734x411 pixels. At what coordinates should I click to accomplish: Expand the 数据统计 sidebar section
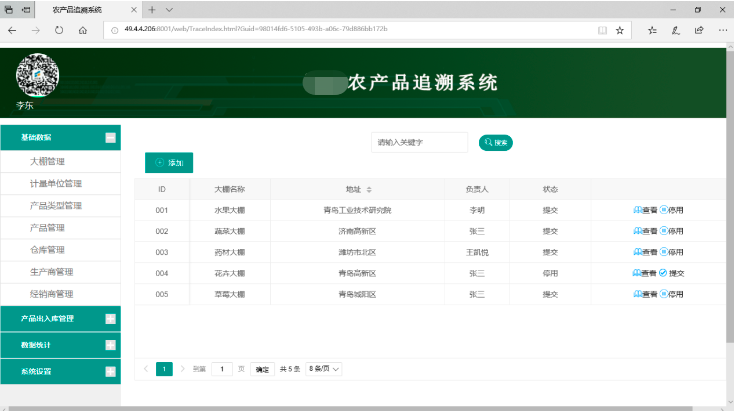coord(111,345)
